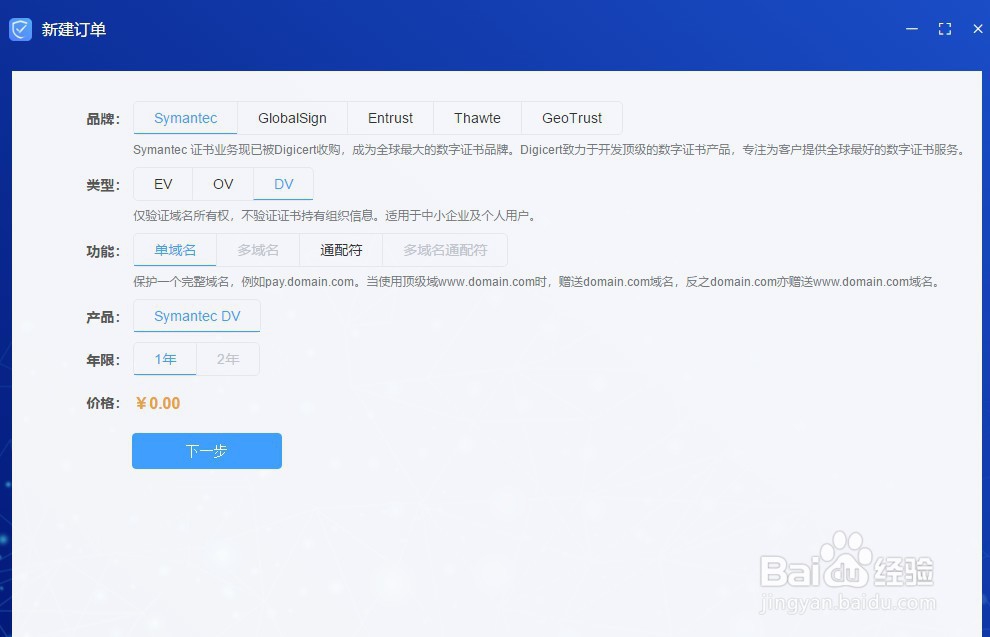Click the 类型 label
The height and width of the screenshot is (637, 990).
103,185
